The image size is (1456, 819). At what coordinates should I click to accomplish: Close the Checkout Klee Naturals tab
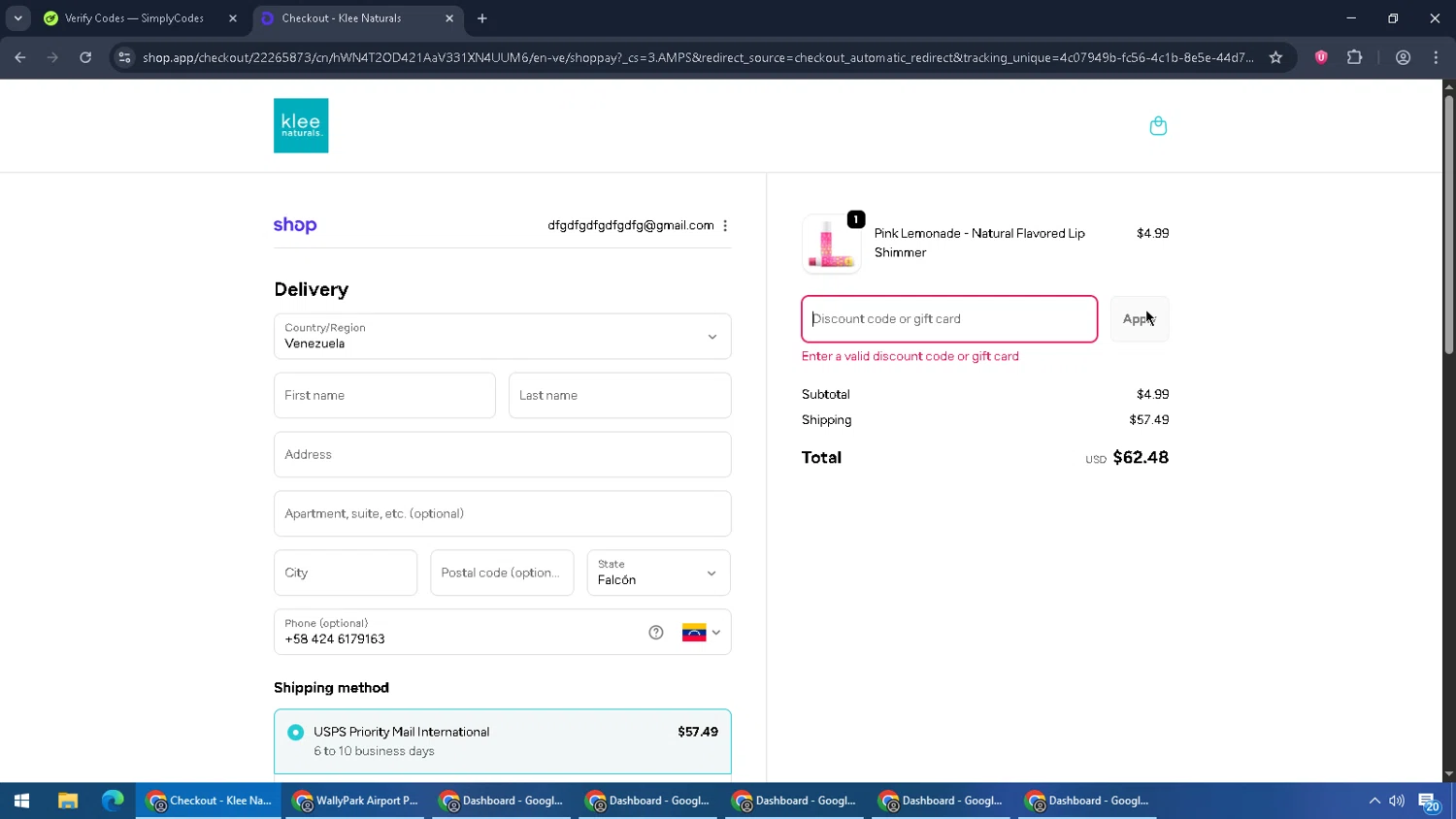coord(449,18)
